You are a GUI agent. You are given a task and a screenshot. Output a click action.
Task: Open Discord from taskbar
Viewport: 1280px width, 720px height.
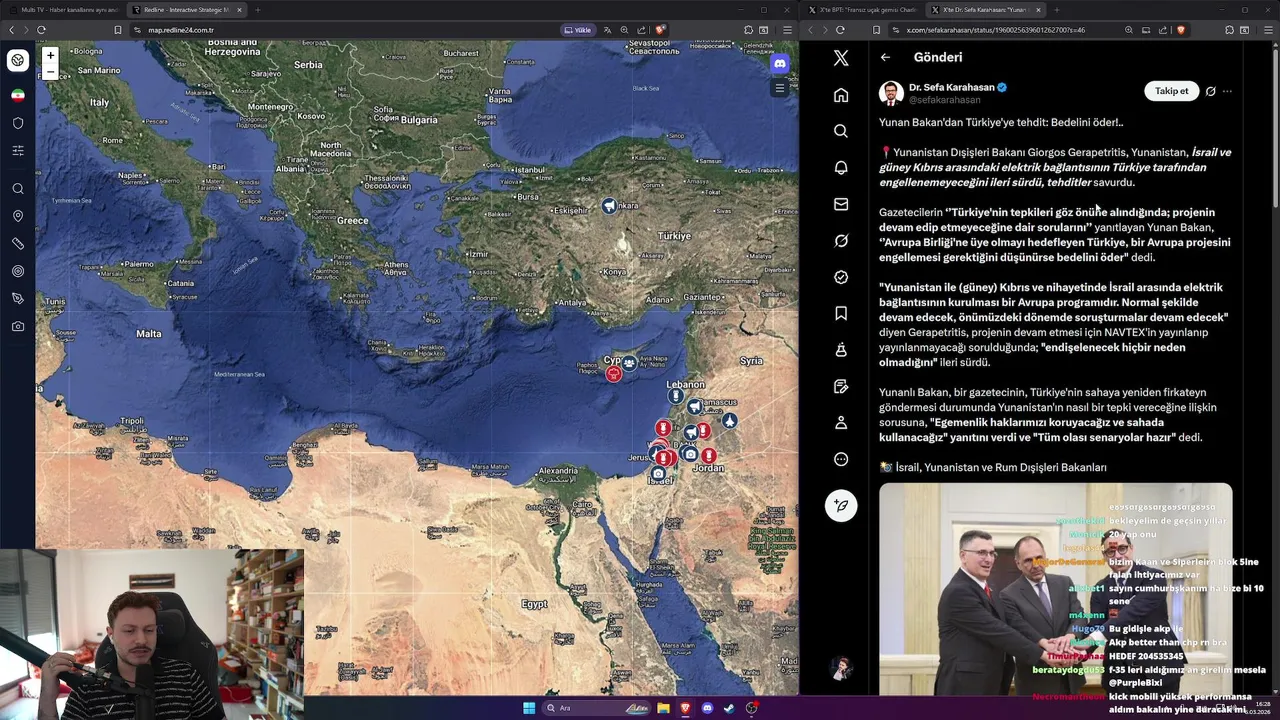click(707, 708)
